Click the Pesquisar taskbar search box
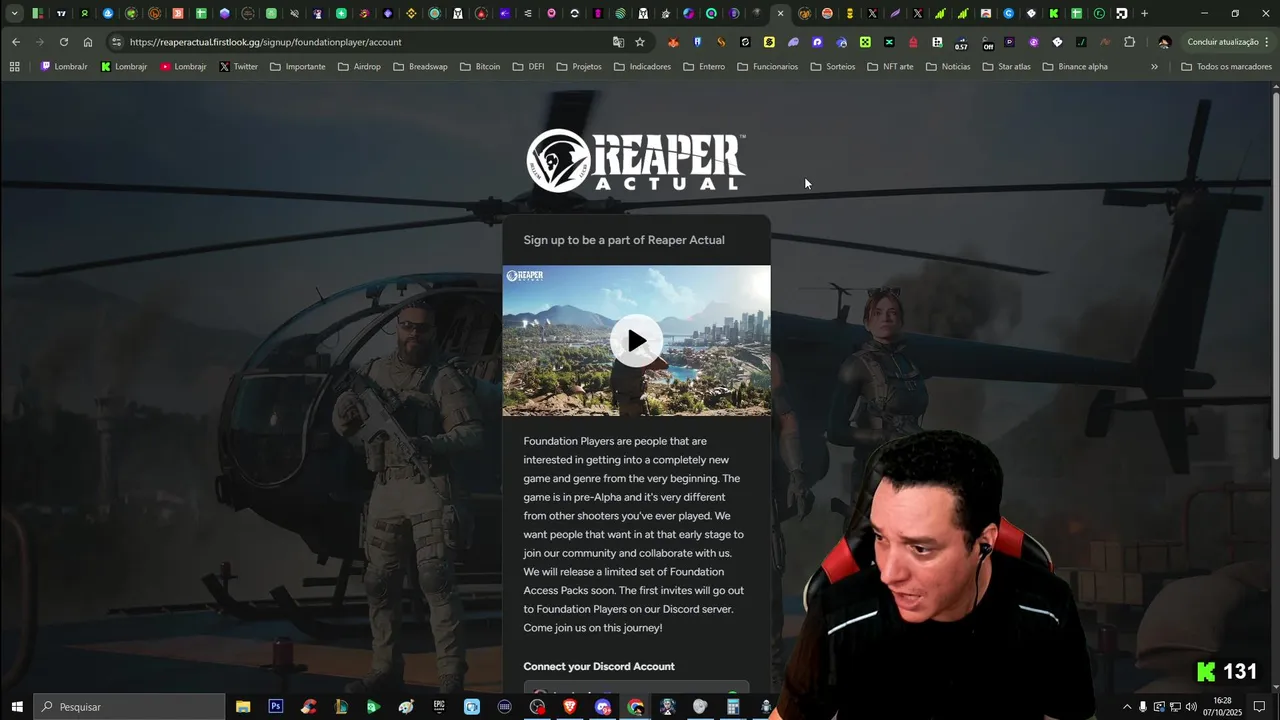The image size is (1280, 720). click(130, 707)
